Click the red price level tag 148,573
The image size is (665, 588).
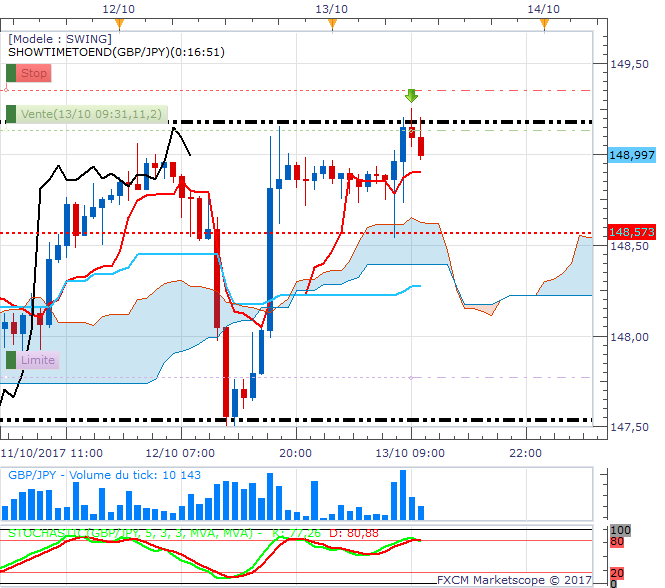point(632,232)
